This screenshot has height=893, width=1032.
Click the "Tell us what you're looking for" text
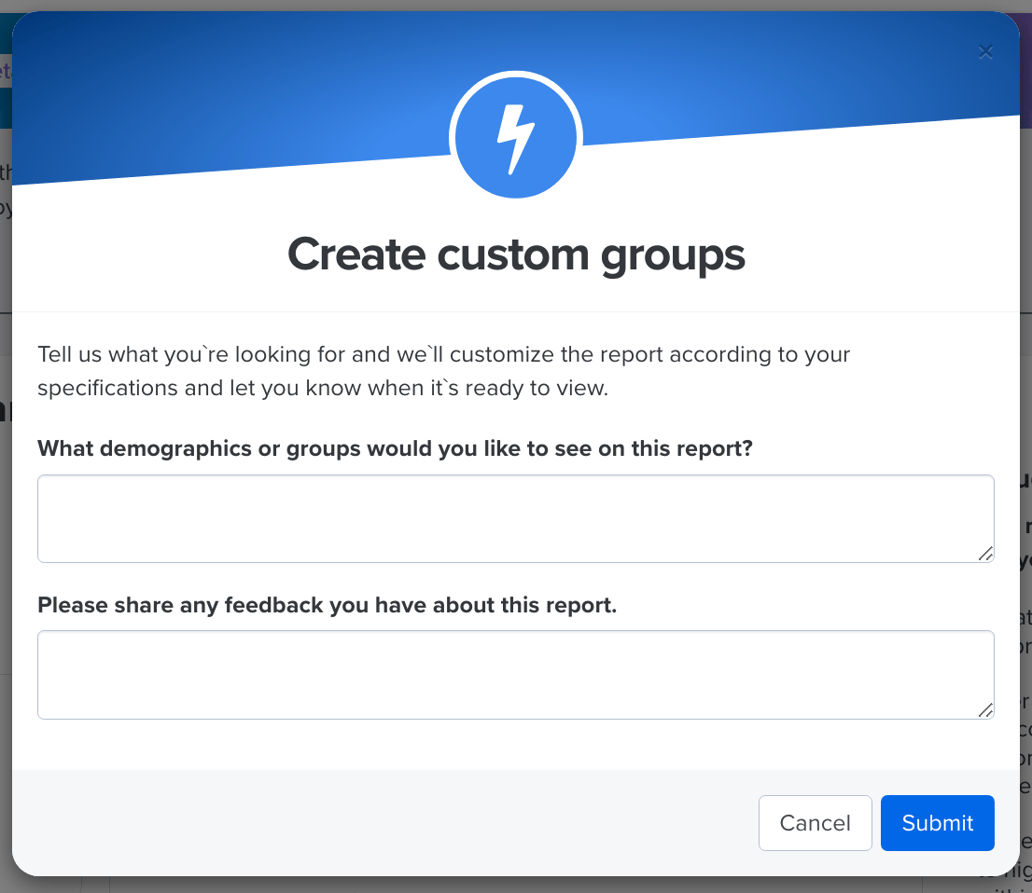pos(443,354)
